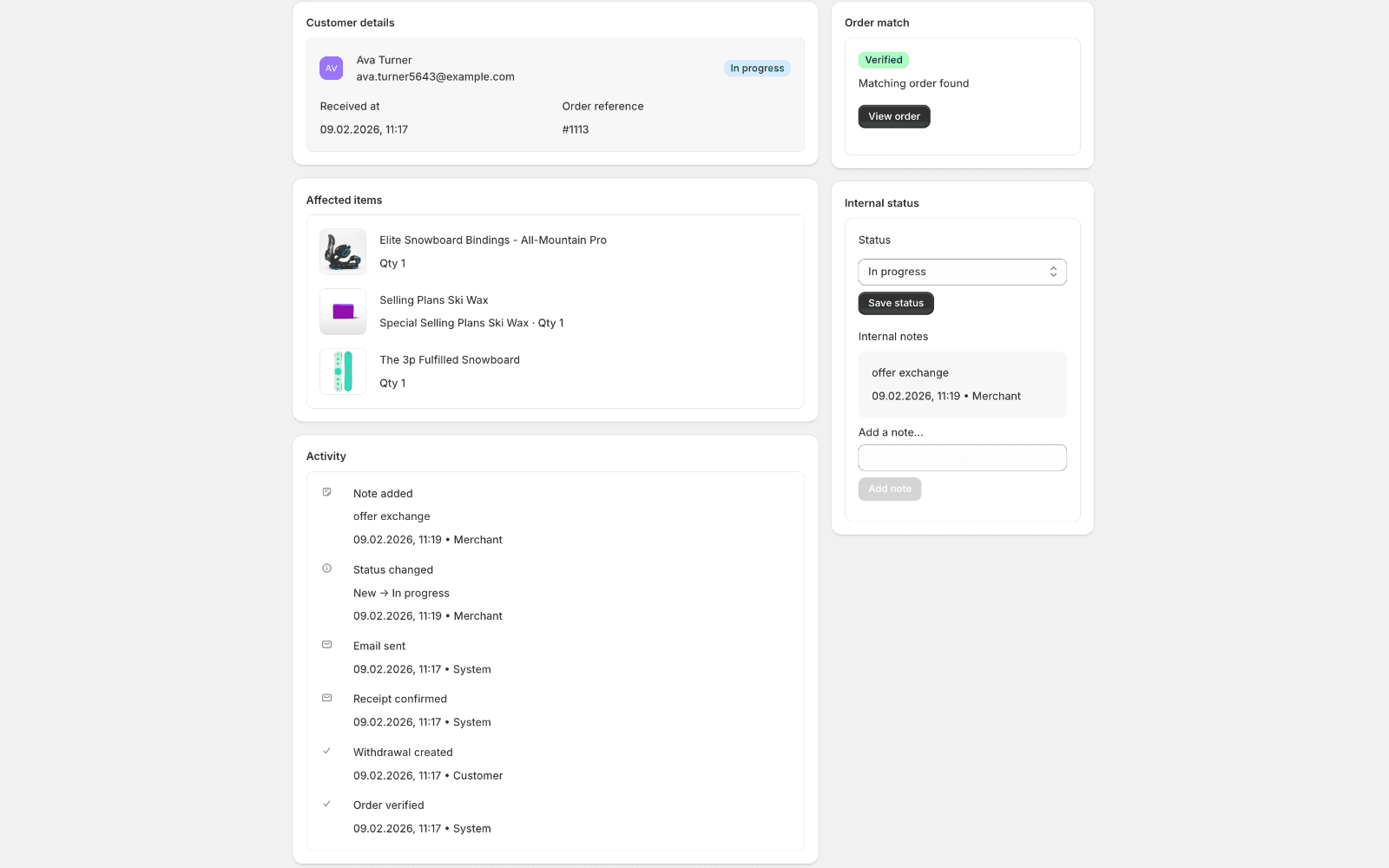Screen dimensions: 1389x868
Task: Click the checkmark beside "Order verified"
Action: (x=326, y=804)
